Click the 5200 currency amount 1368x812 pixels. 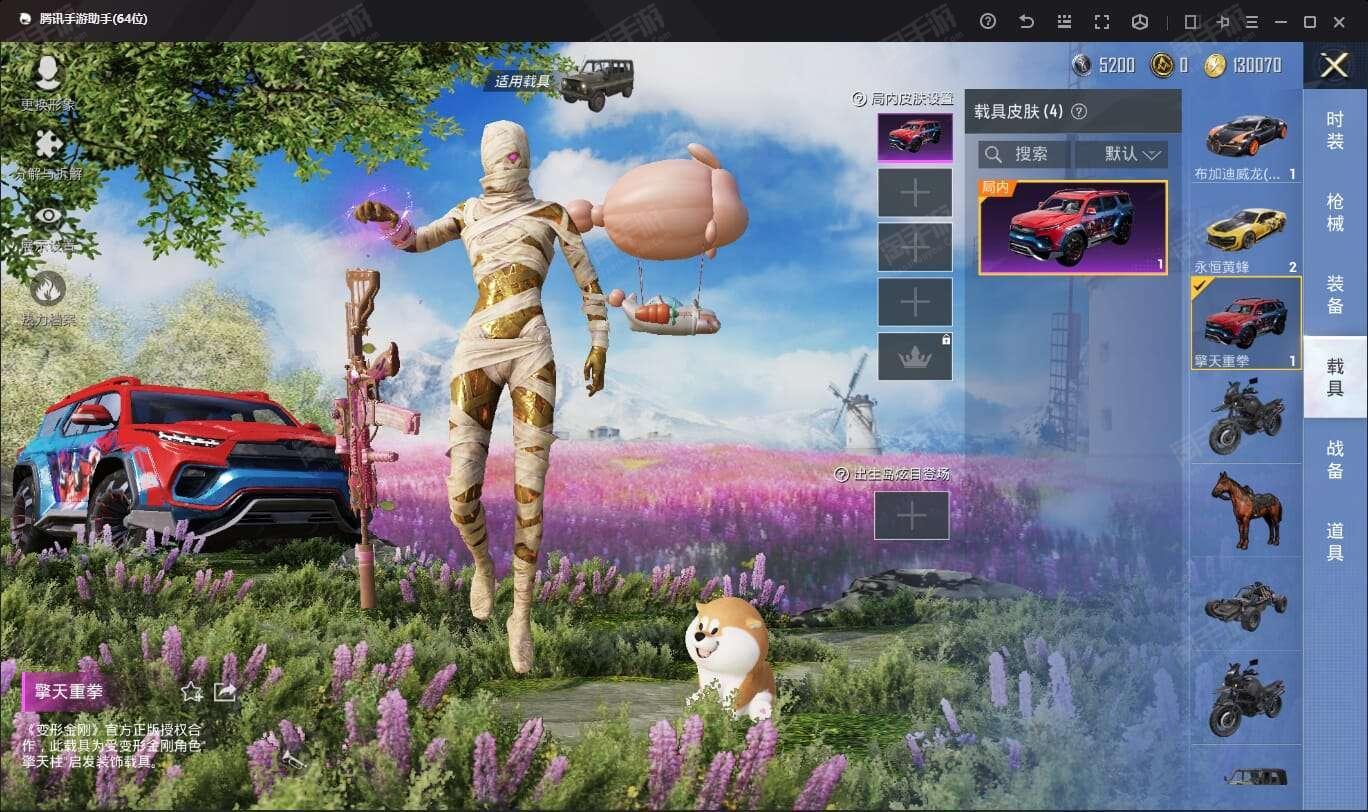(x=1117, y=66)
